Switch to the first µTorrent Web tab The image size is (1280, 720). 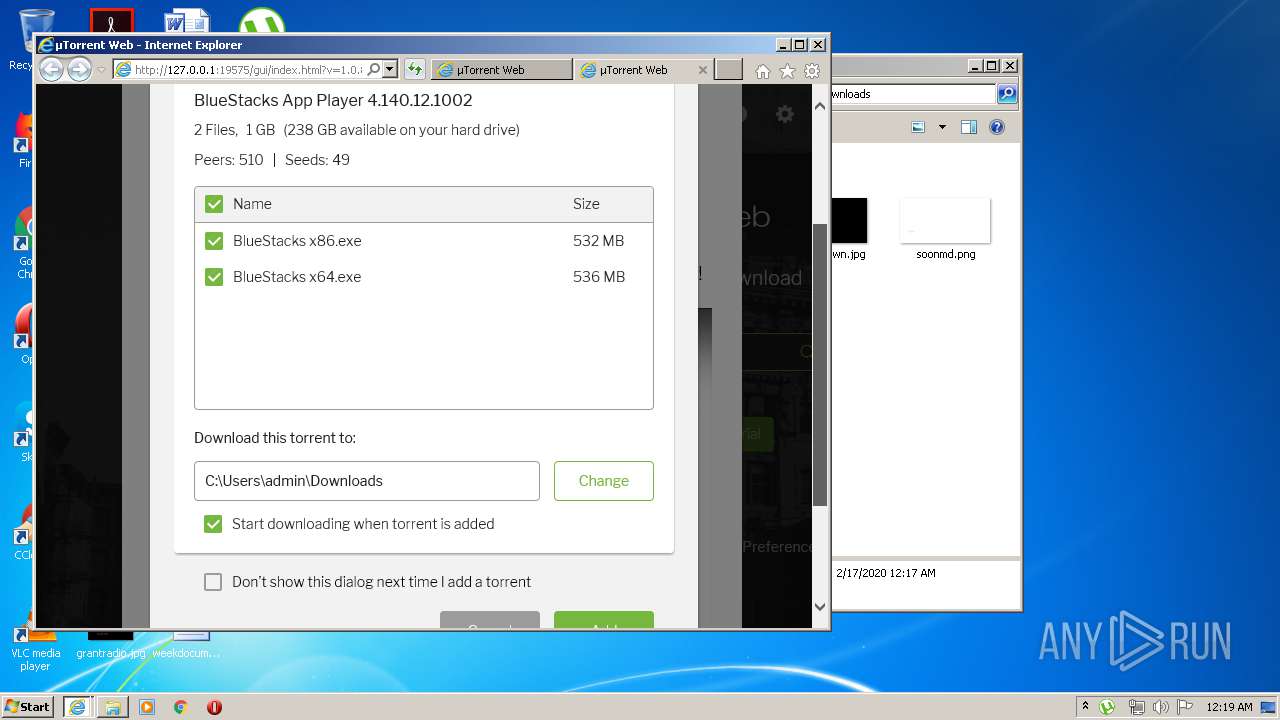[x=501, y=70]
